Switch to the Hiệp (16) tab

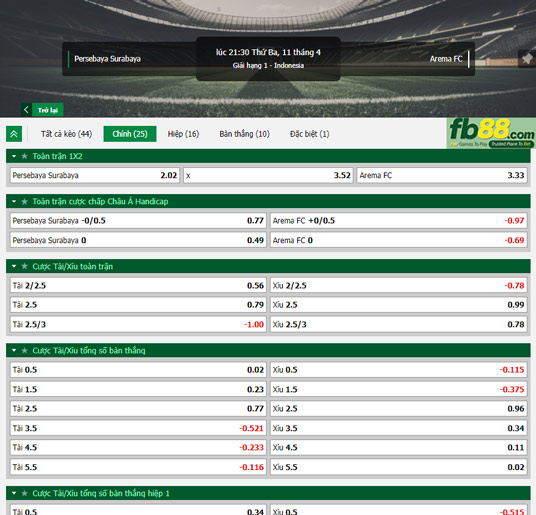pos(183,134)
